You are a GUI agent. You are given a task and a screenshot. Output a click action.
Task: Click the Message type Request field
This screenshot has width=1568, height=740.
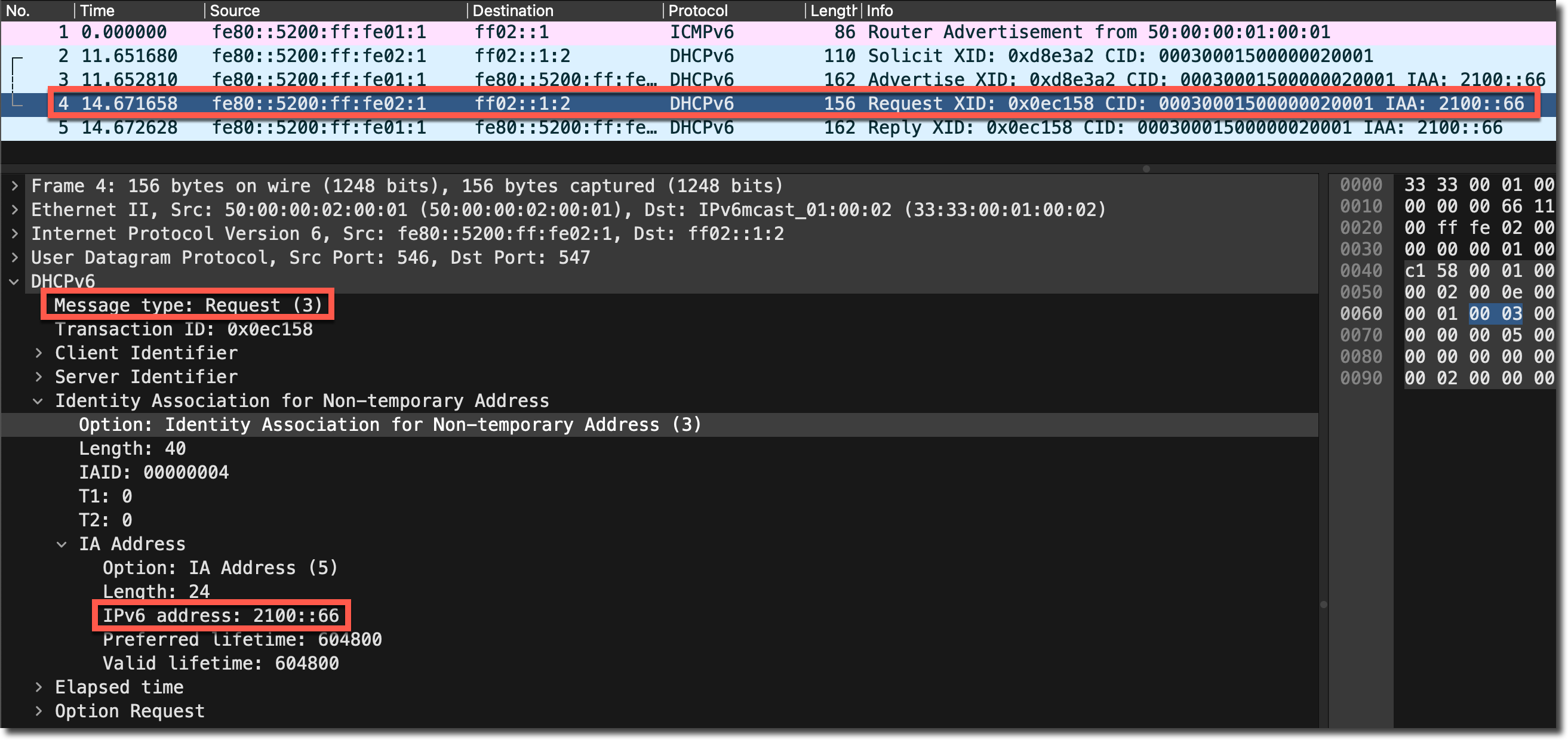tap(188, 306)
